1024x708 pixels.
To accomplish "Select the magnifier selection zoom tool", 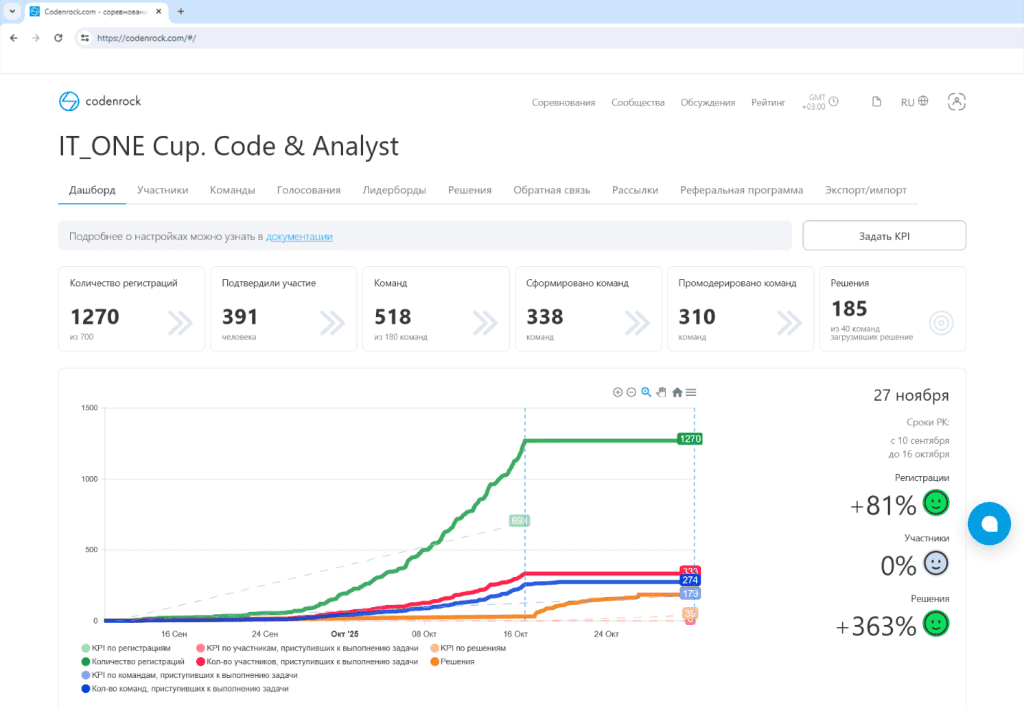I will coord(646,392).
